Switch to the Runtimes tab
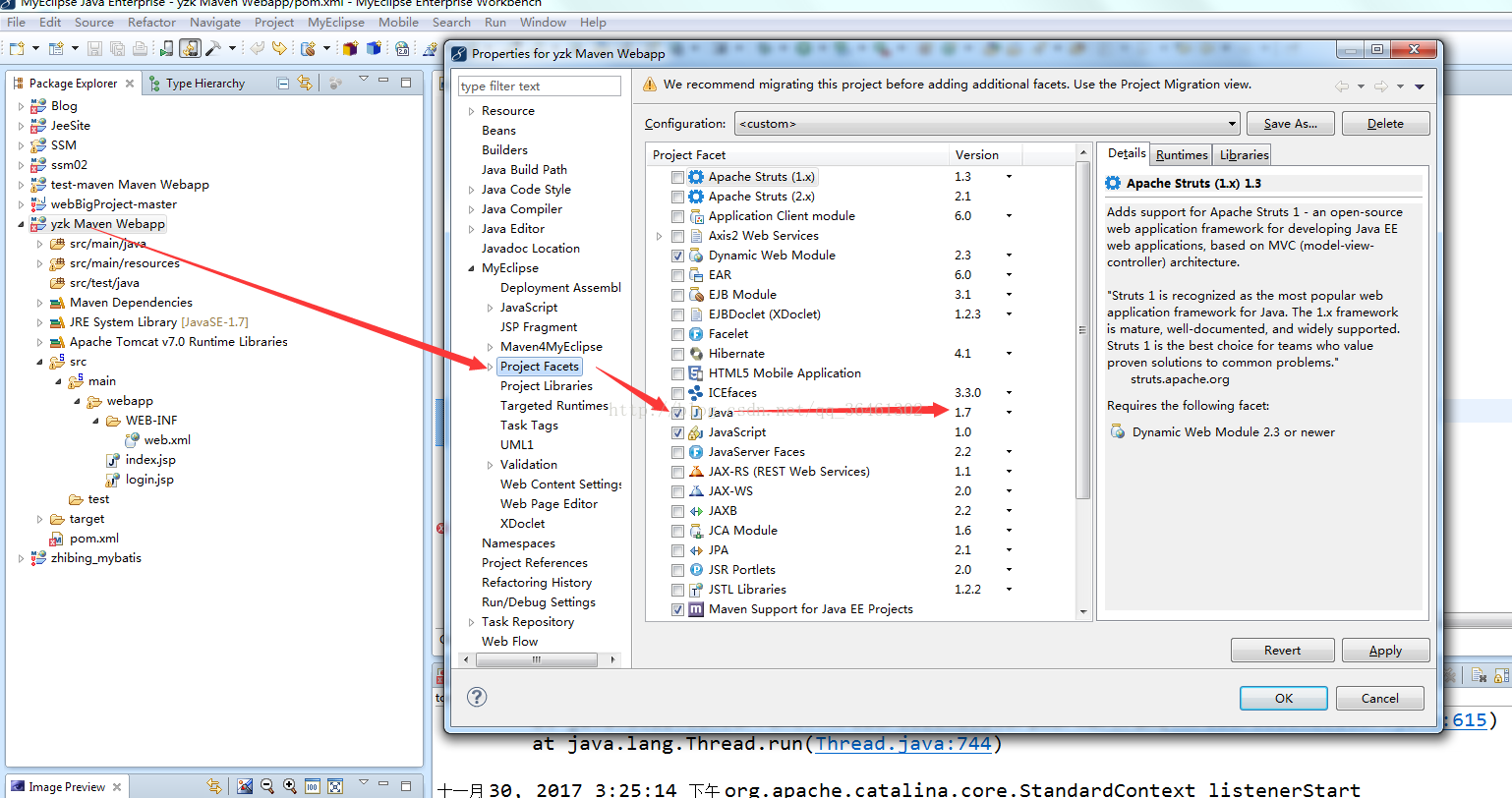Screen dimensions: 1512x798 (x=1182, y=154)
